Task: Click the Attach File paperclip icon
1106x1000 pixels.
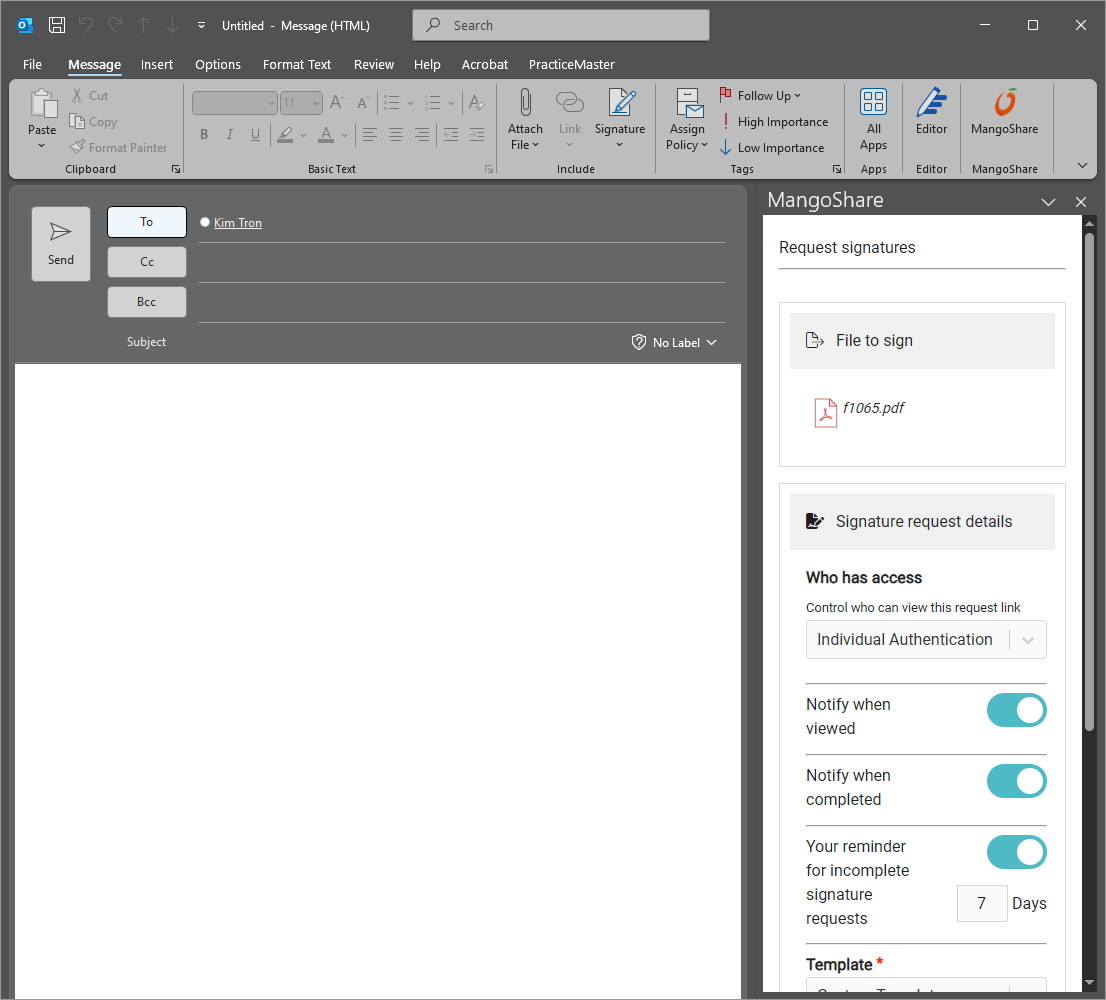Action: pos(525,104)
